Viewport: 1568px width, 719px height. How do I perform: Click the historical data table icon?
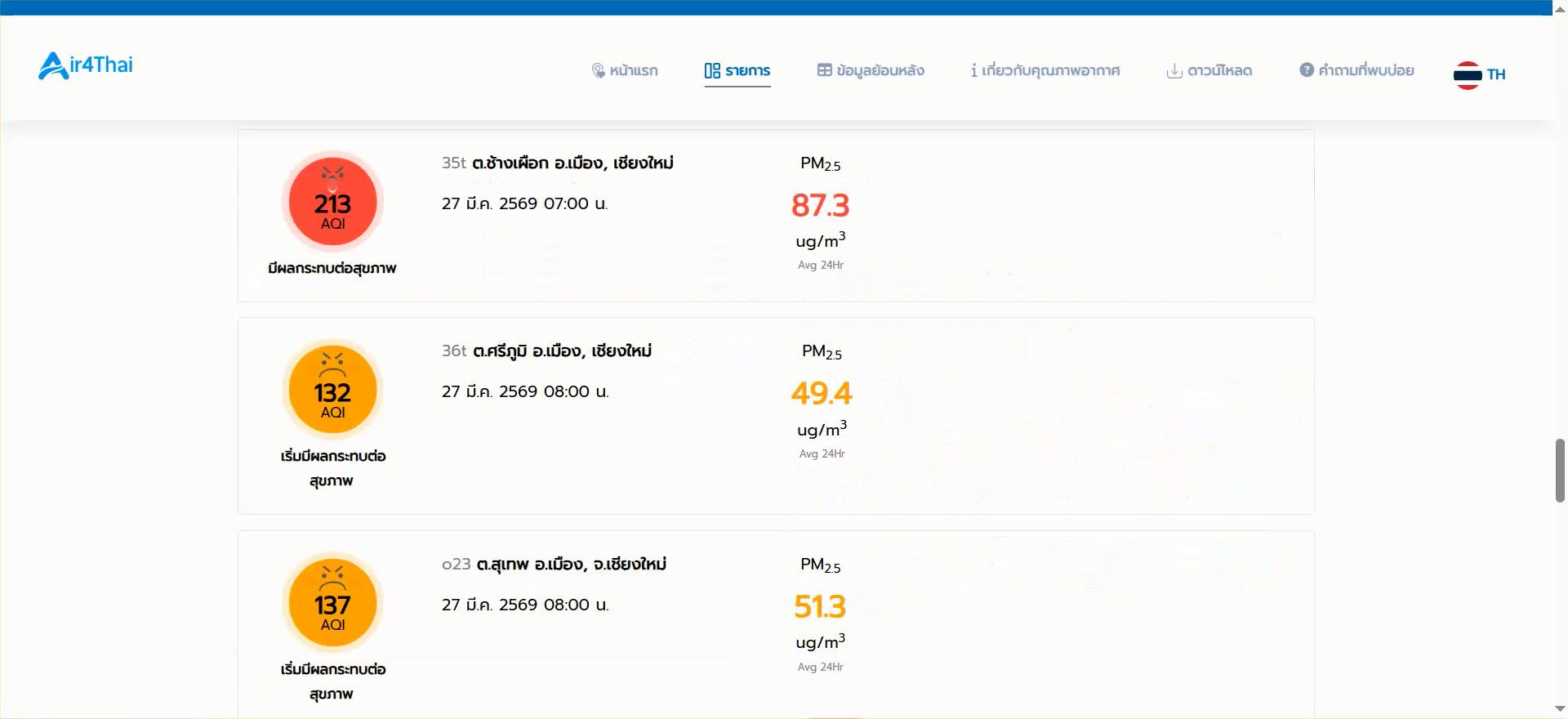[825, 70]
